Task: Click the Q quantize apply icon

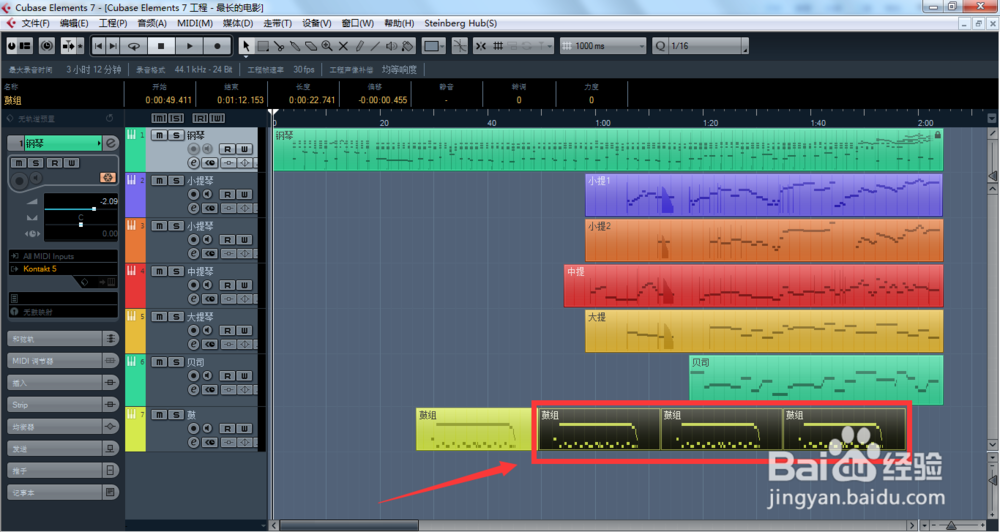Action: pyautogui.click(x=660, y=46)
